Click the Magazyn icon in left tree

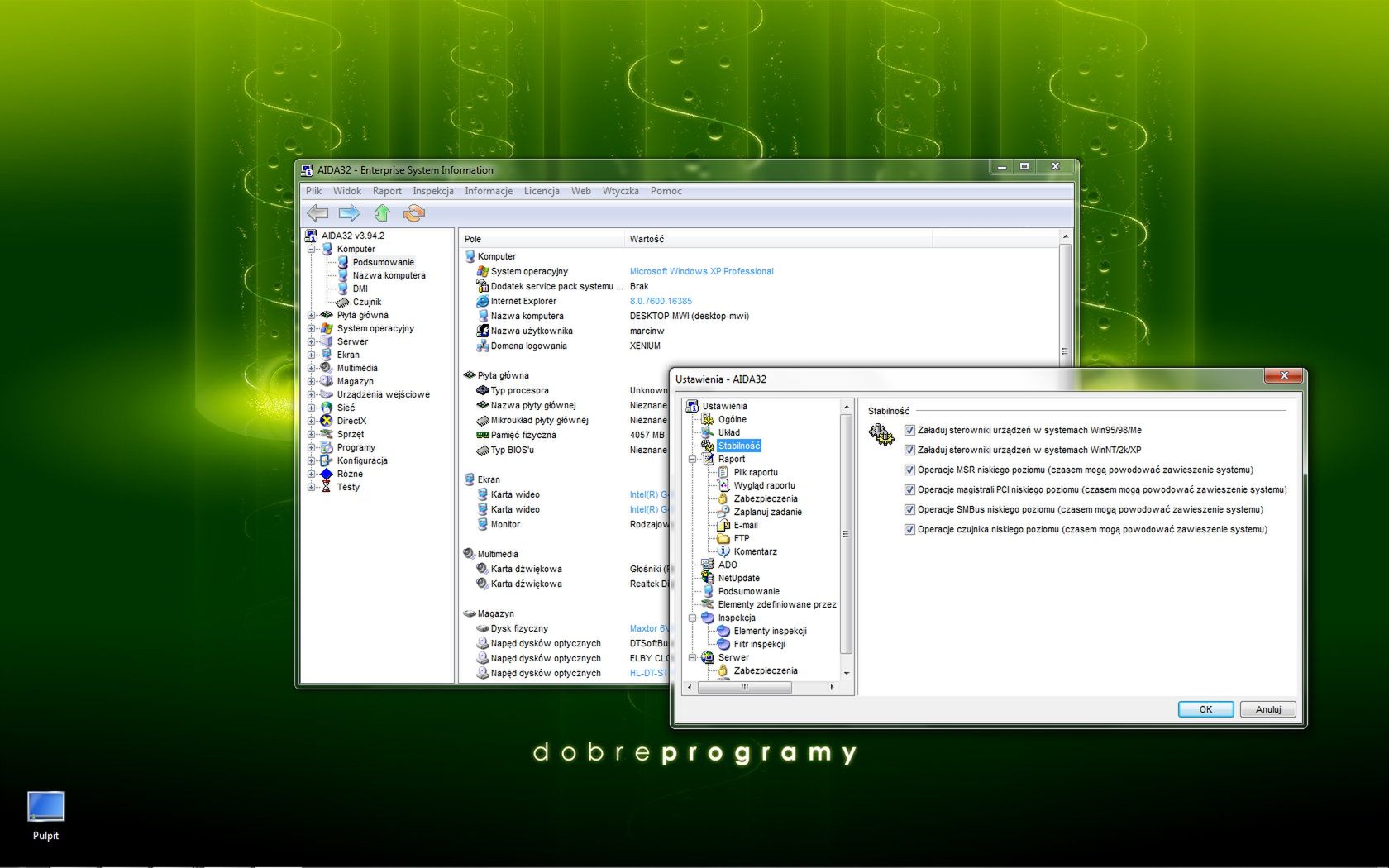[x=327, y=381]
